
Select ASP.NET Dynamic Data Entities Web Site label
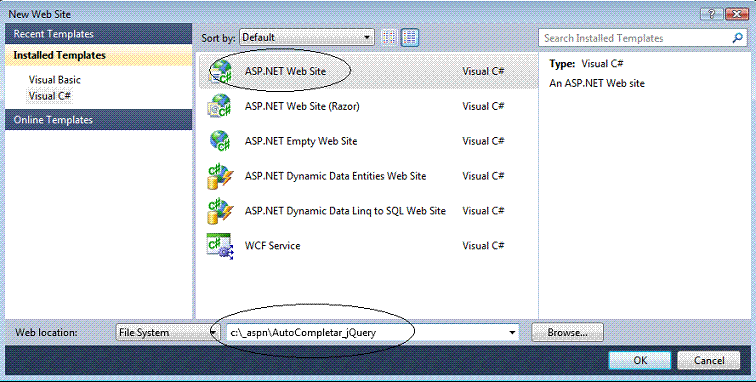[x=335, y=176]
